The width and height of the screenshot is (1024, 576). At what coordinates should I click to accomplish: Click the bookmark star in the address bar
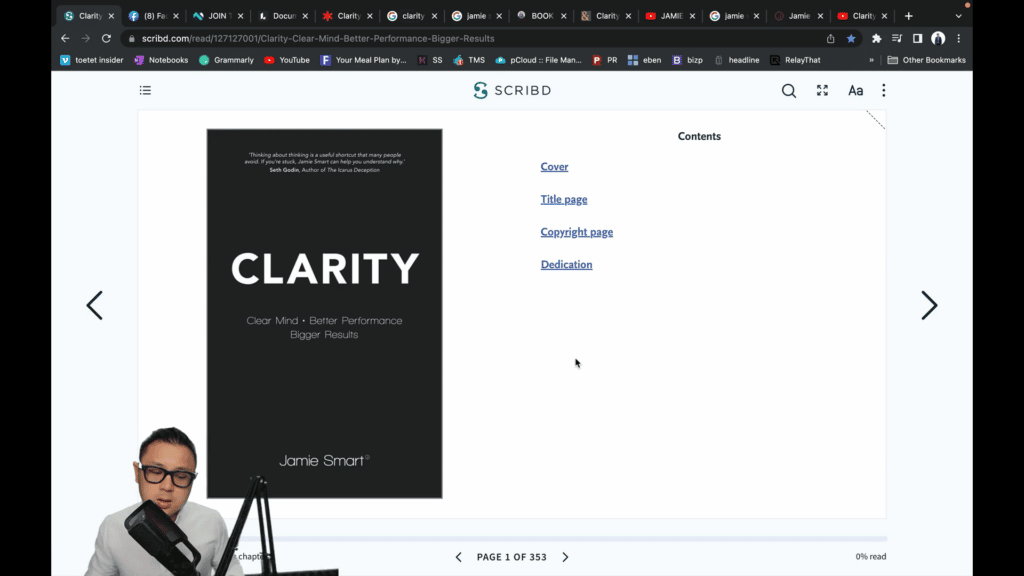point(851,39)
